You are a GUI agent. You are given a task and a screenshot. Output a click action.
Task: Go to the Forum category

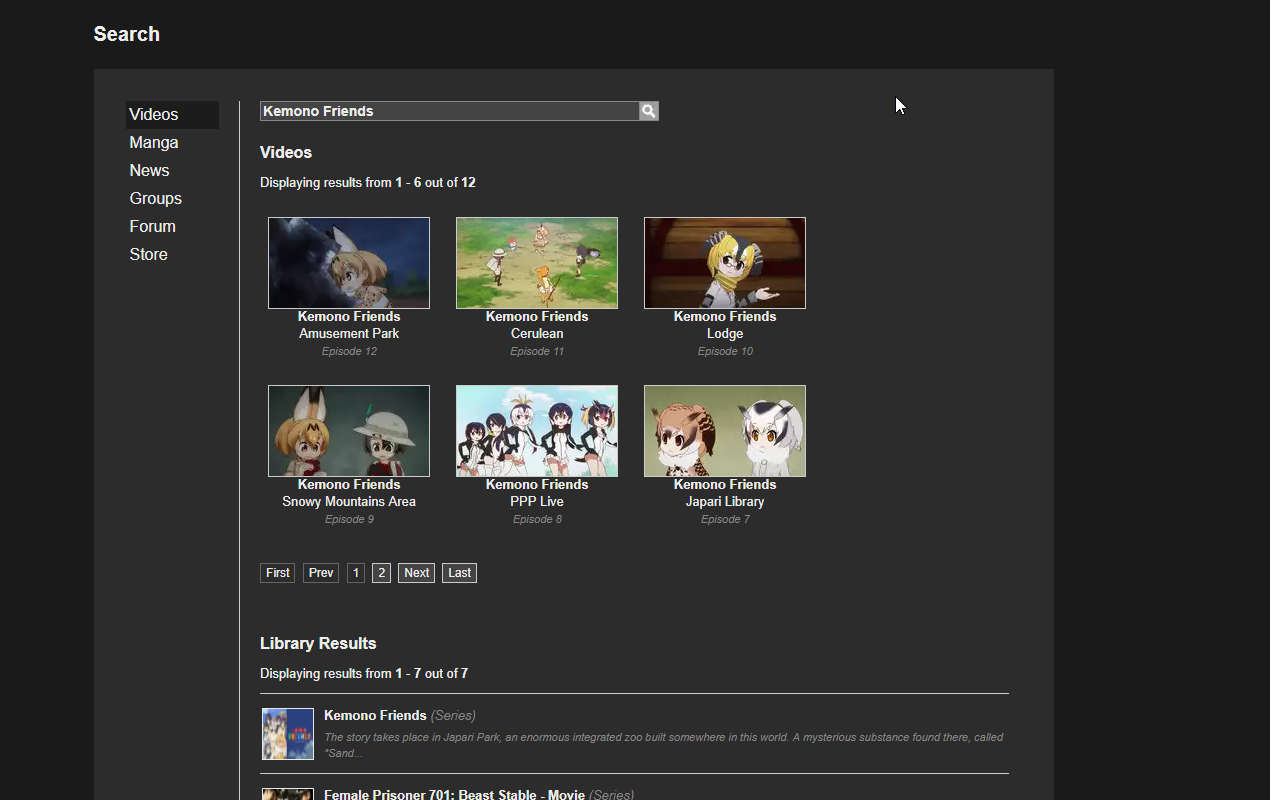pos(152,227)
